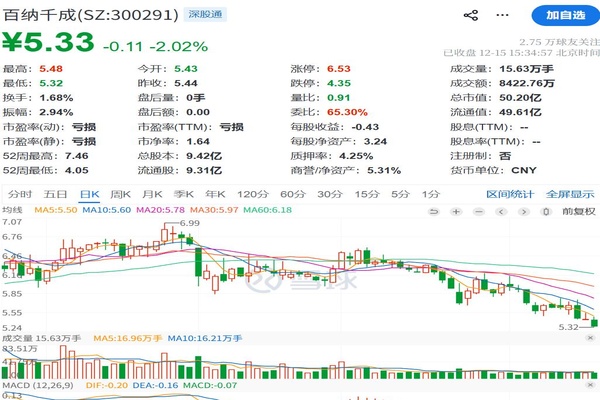
Task: Click the 成交量 value 15.63万手
Action: [527, 69]
